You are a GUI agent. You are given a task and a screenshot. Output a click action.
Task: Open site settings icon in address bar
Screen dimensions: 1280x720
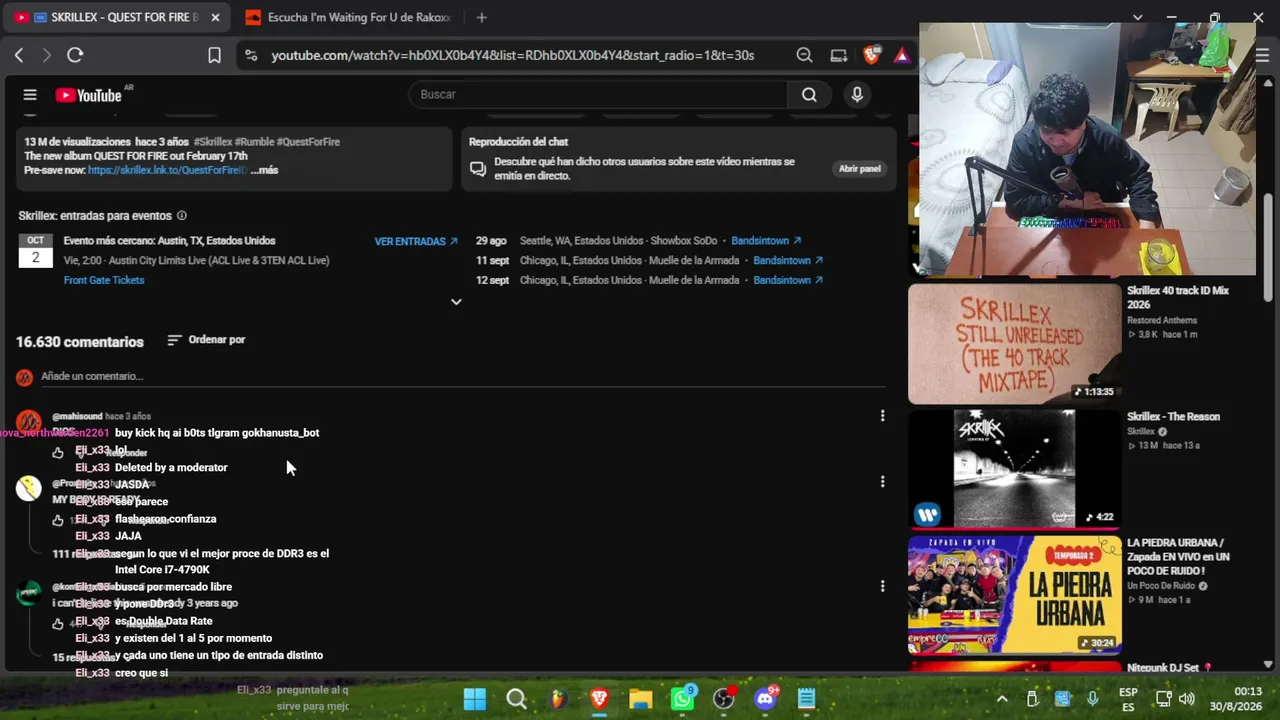(x=250, y=55)
